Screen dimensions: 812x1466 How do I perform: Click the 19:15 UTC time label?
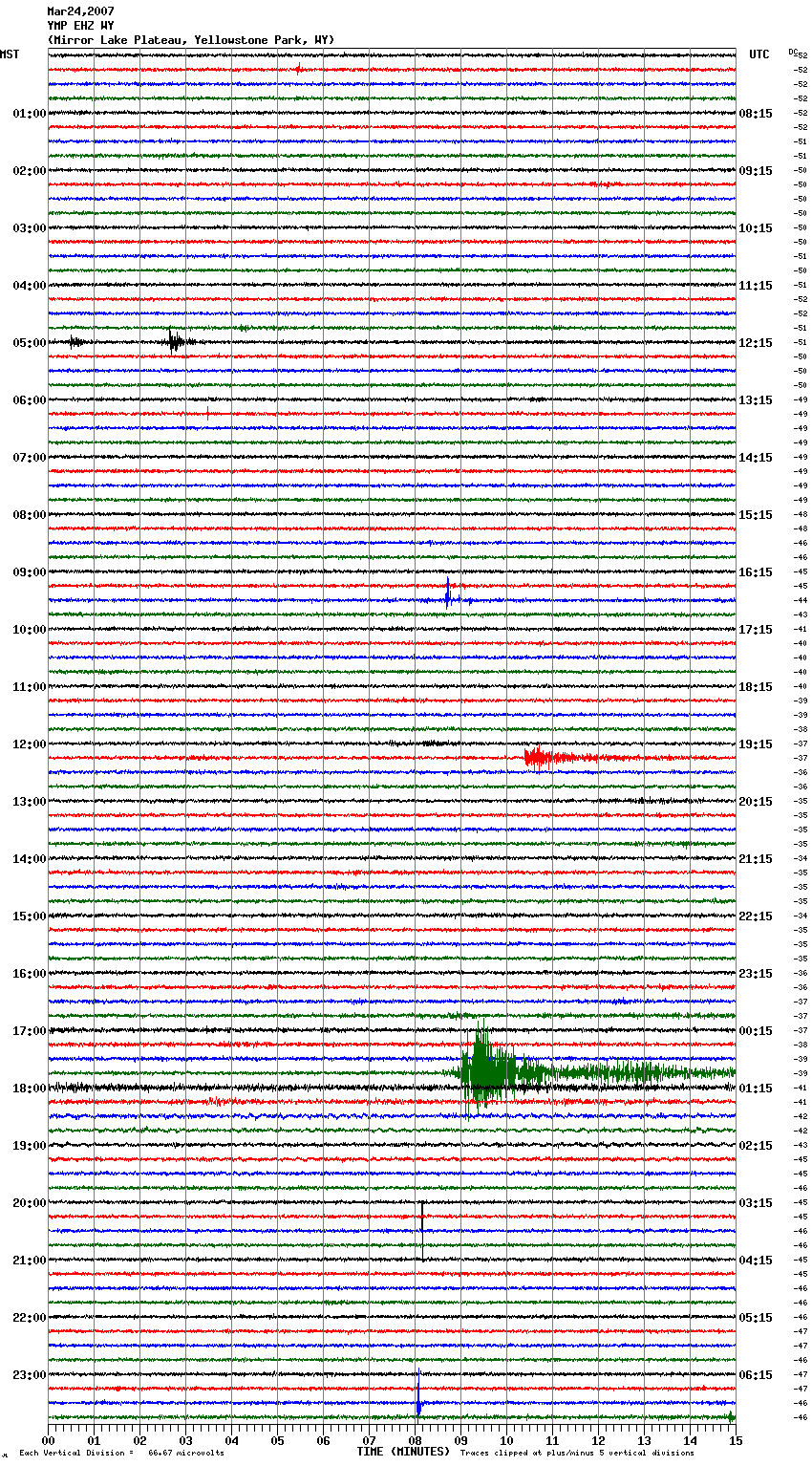(x=756, y=744)
